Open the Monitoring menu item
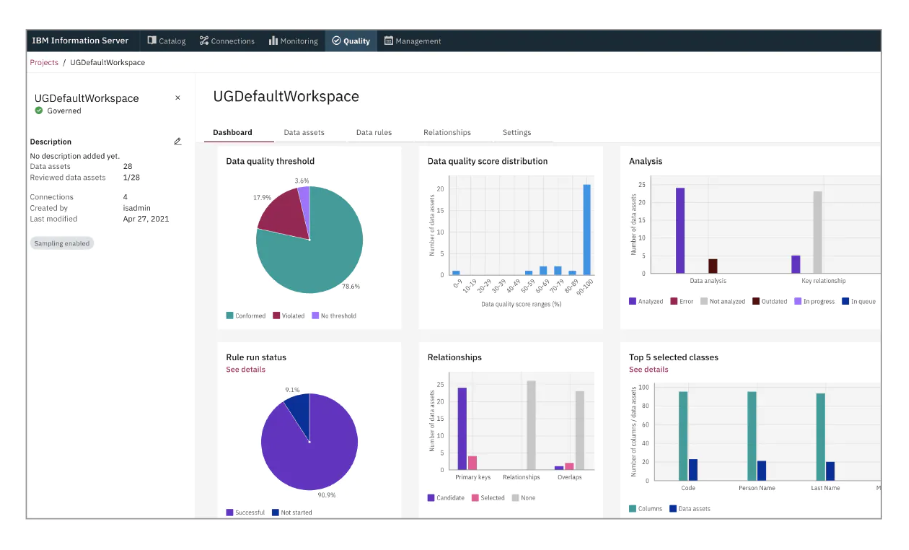Screen dimensions: 909x550 coord(293,41)
